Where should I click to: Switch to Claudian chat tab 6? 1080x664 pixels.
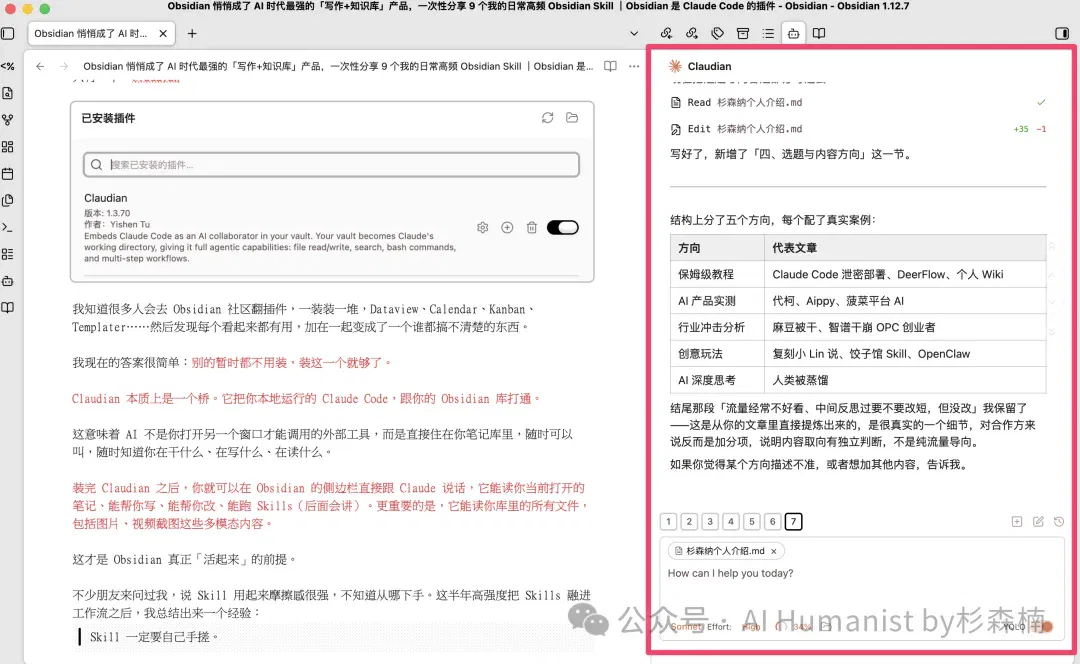[x=772, y=521]
